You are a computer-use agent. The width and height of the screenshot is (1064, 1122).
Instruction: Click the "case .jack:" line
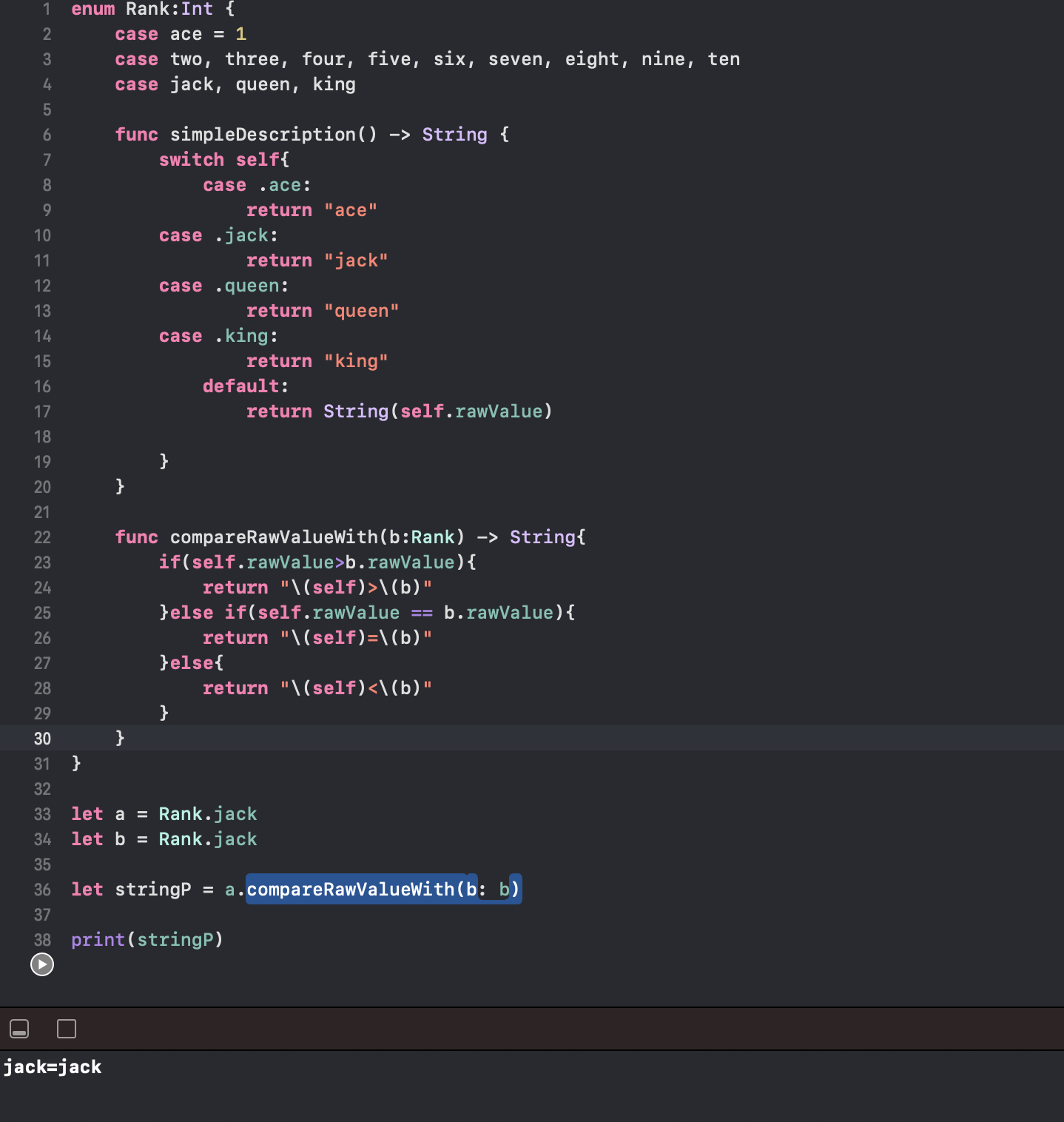click(x=219, y=235)
